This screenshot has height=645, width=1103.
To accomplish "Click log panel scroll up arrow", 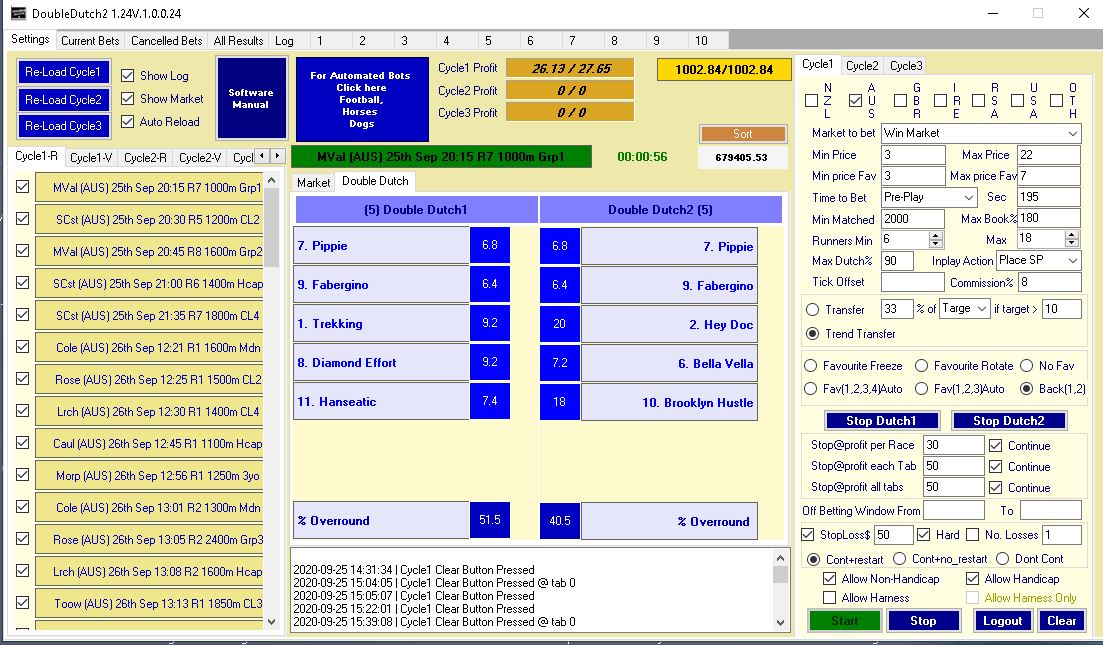I will (780, 558).
